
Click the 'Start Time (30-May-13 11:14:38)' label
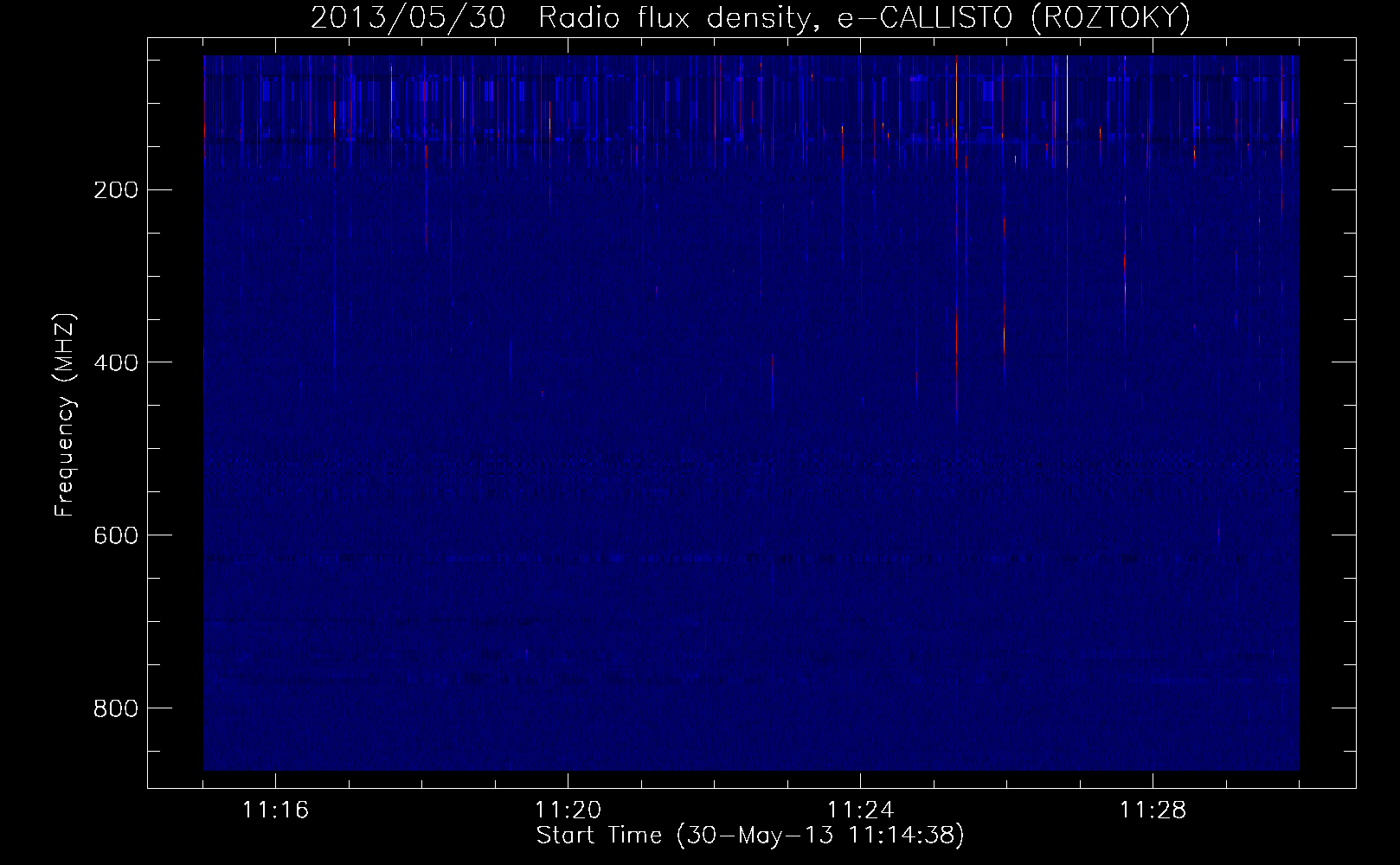[750, 836]
